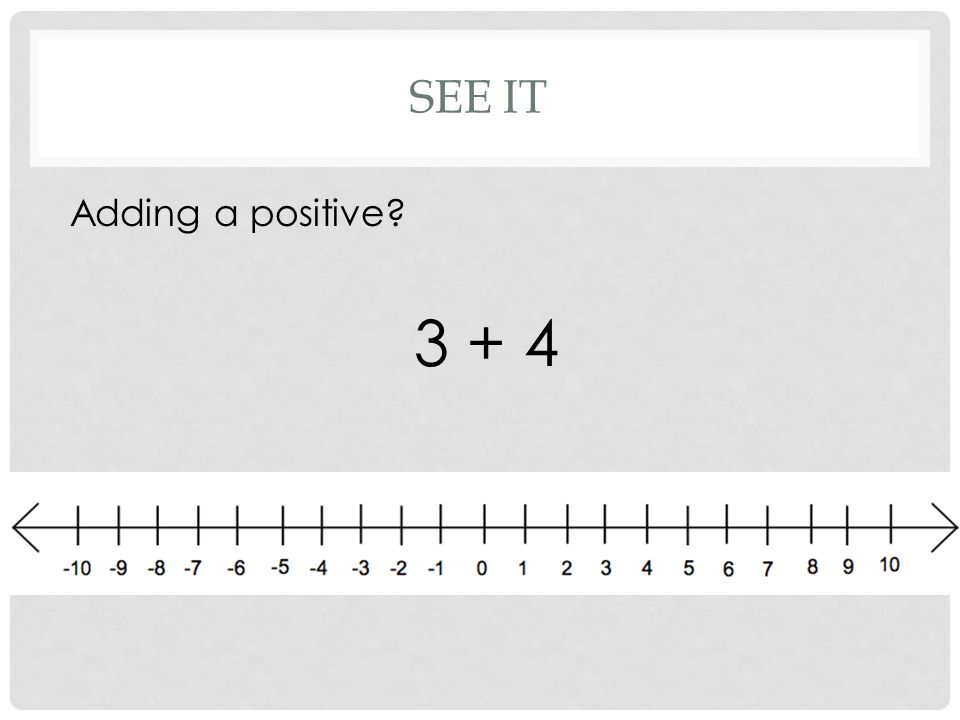This screenshot has height=720, width=960.
Task: Click the -3 label on number line
Action: (361, 568)
